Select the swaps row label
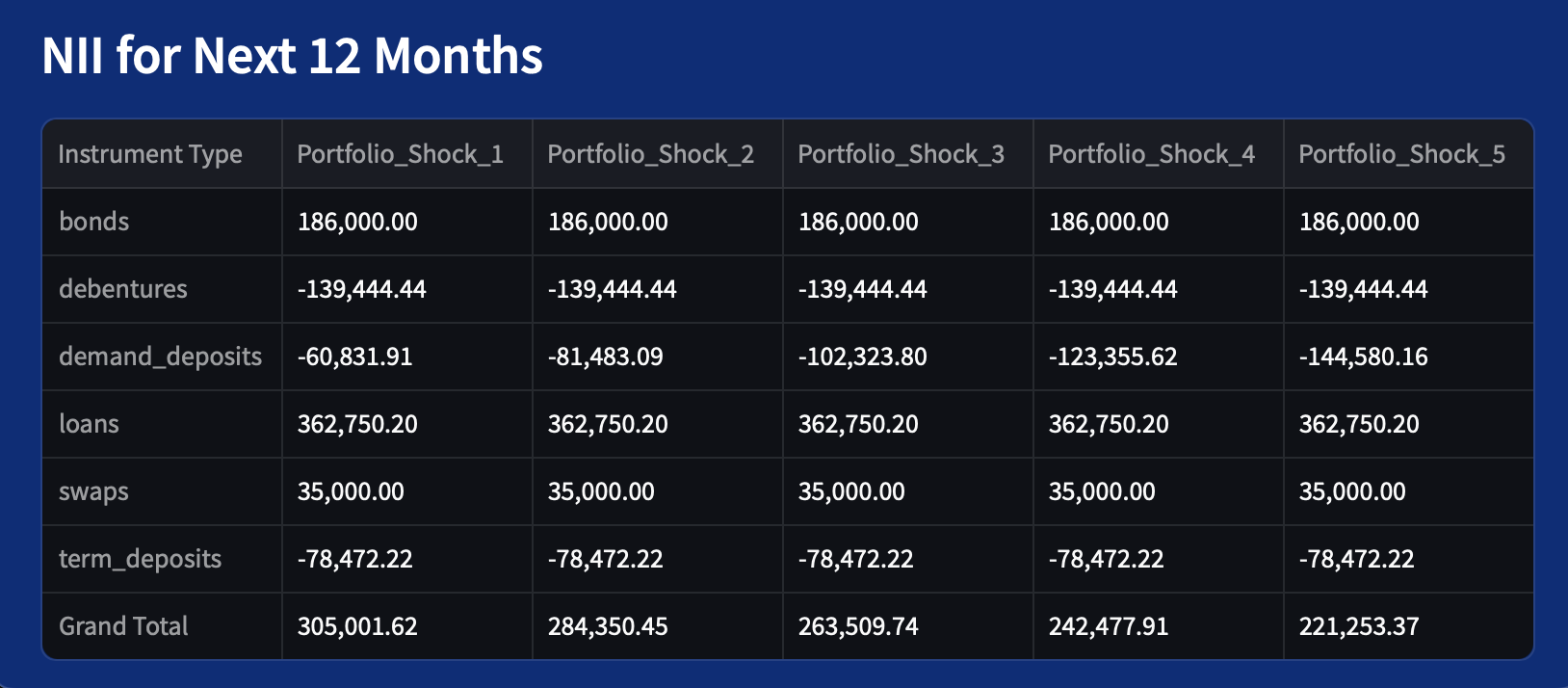Screen dimensions: 1568x688 (93, 491)
